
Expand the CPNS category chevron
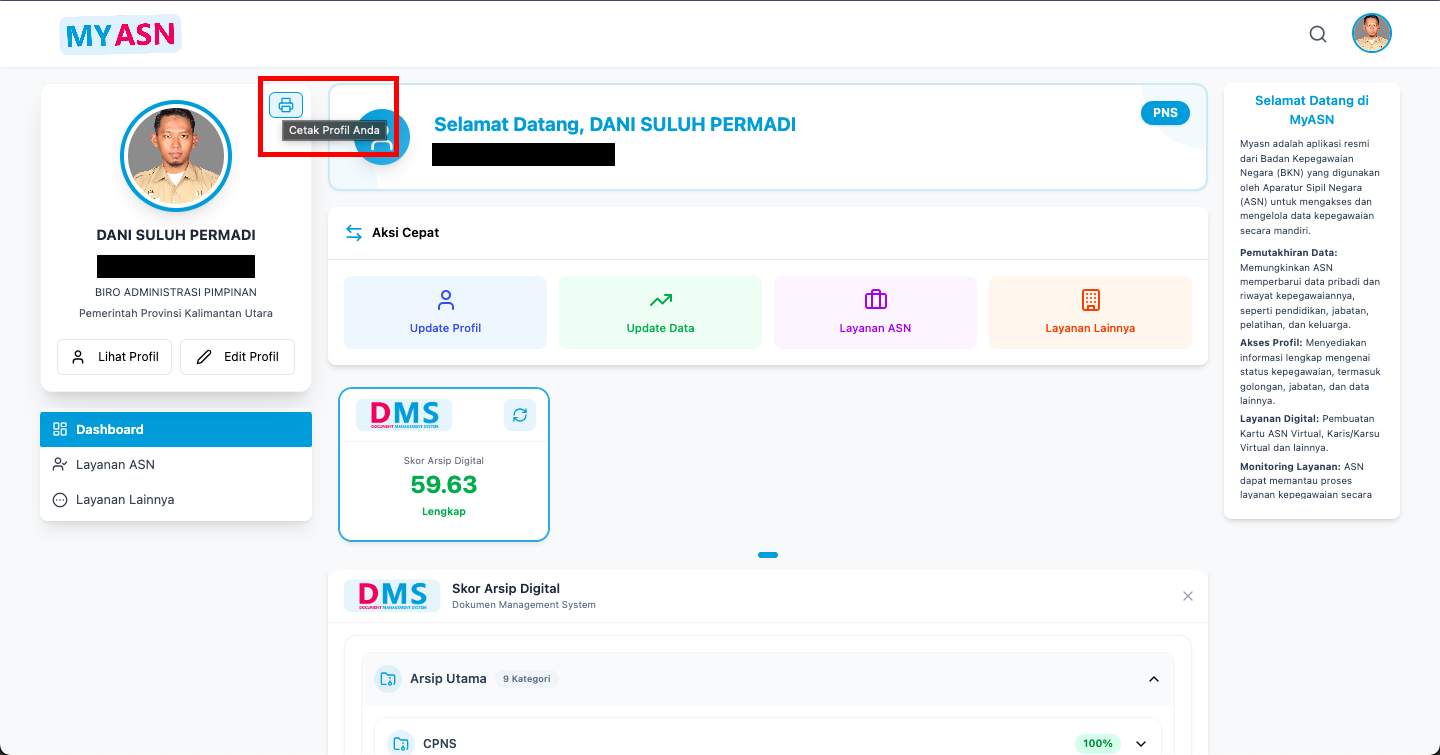point(1140,743)
